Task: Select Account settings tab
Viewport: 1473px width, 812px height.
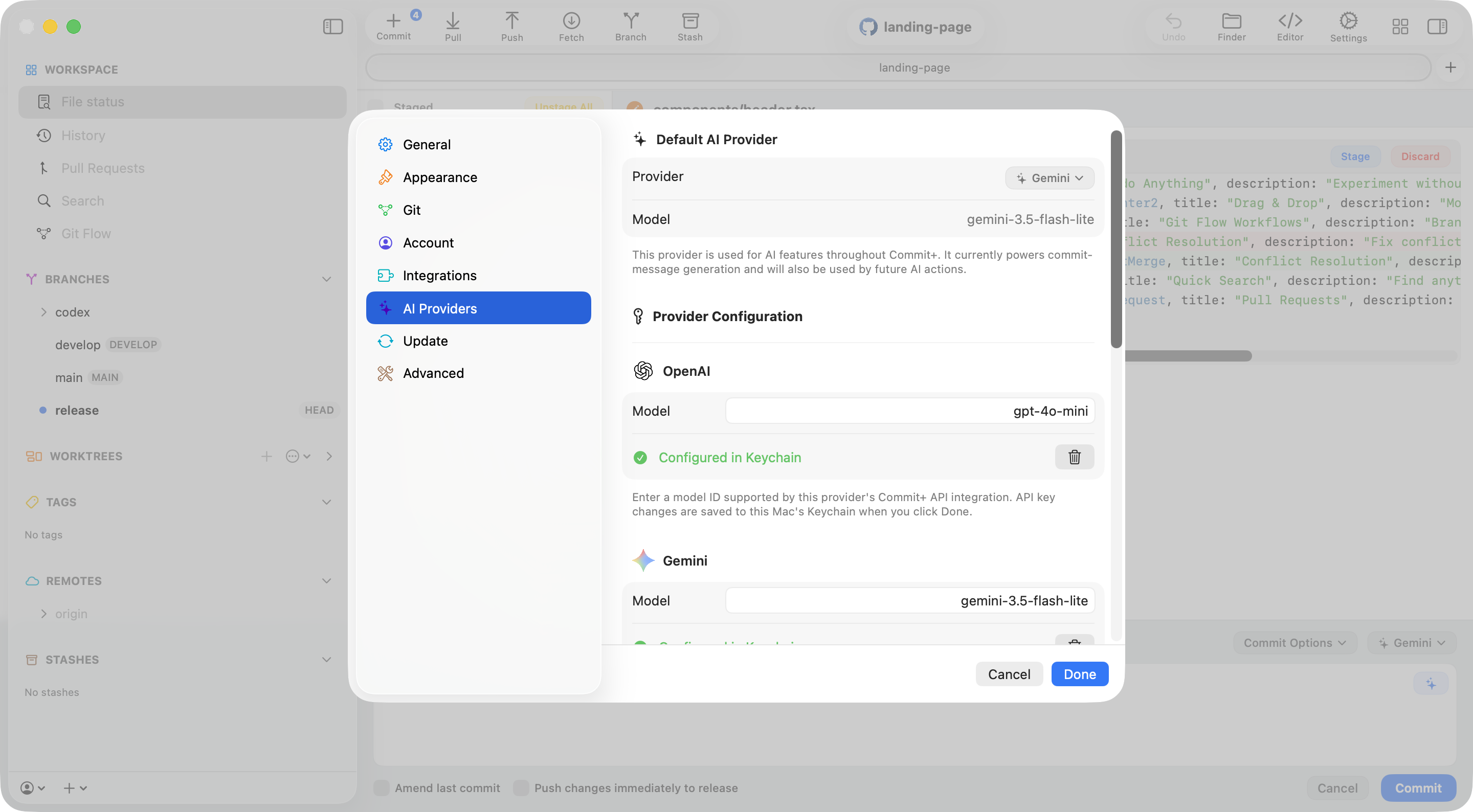Action: [x=479, y=242]
